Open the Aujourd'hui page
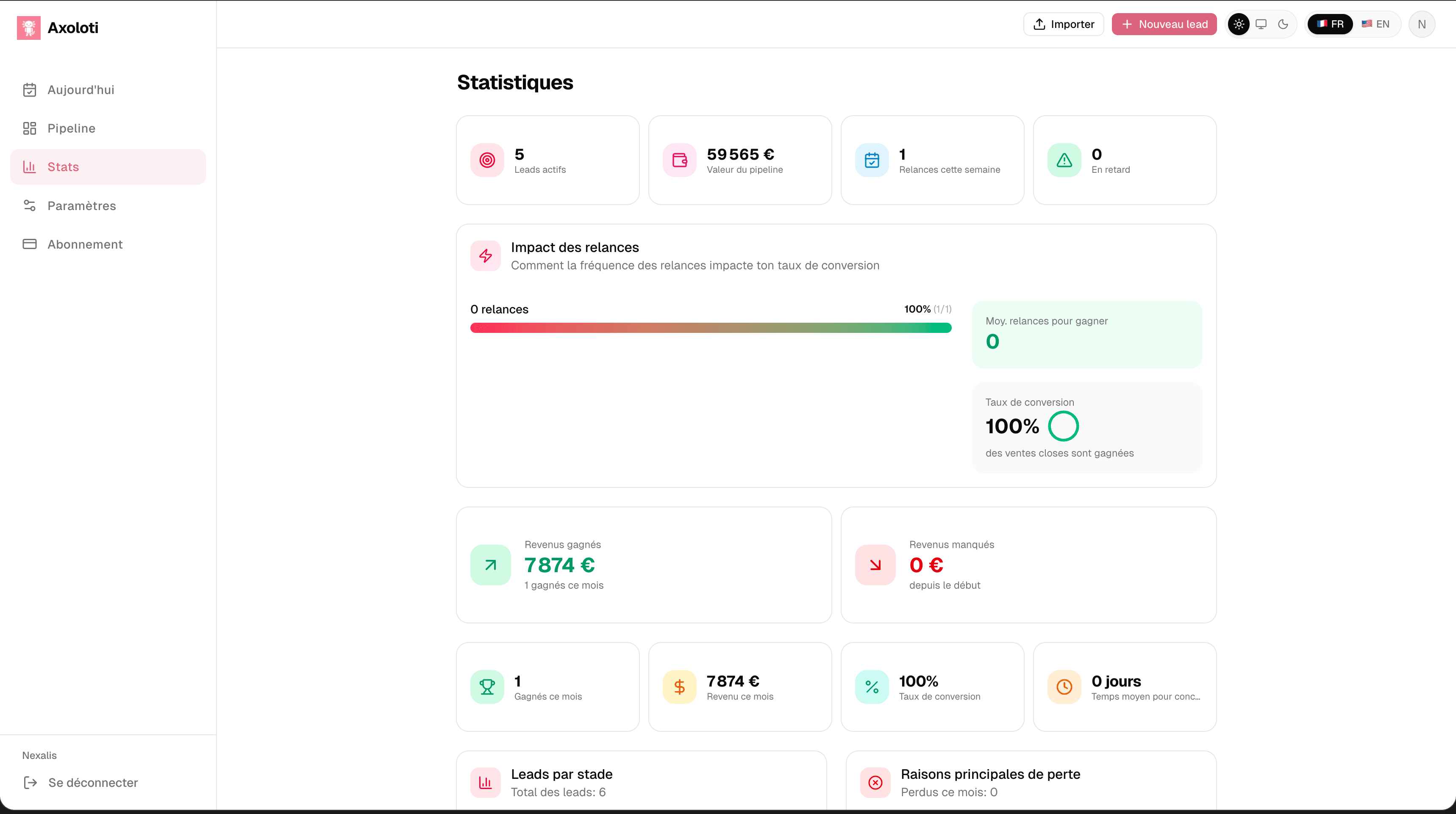 click(108, 90)
